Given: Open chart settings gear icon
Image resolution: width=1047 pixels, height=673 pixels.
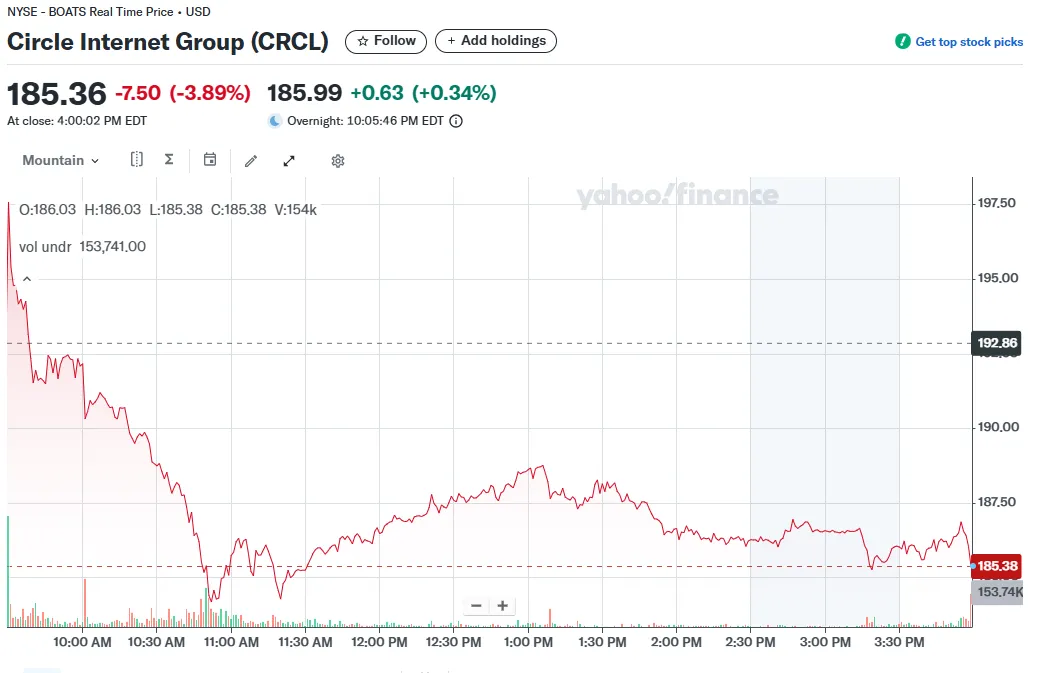Looking at the screenshot, I should coord(338,161).
